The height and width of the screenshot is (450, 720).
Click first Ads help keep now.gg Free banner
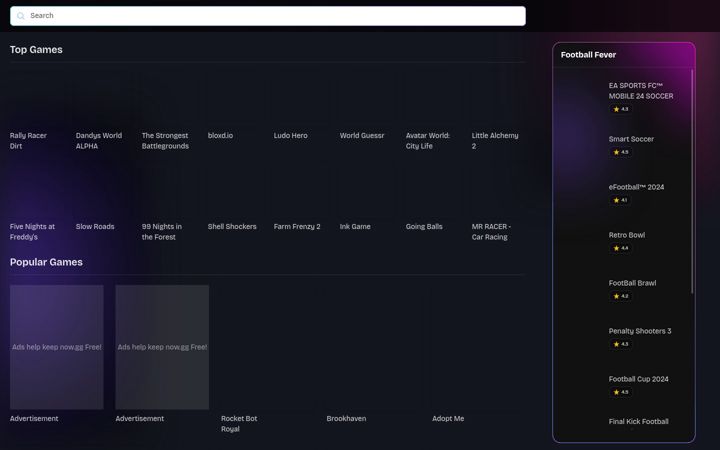tap(57, 347)
